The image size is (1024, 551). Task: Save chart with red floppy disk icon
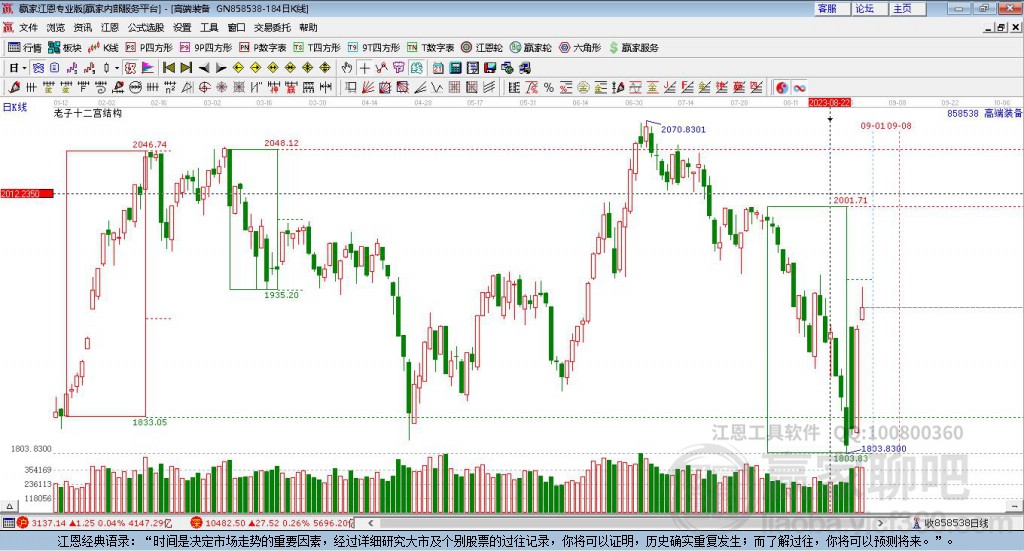(x=490, y=68)
